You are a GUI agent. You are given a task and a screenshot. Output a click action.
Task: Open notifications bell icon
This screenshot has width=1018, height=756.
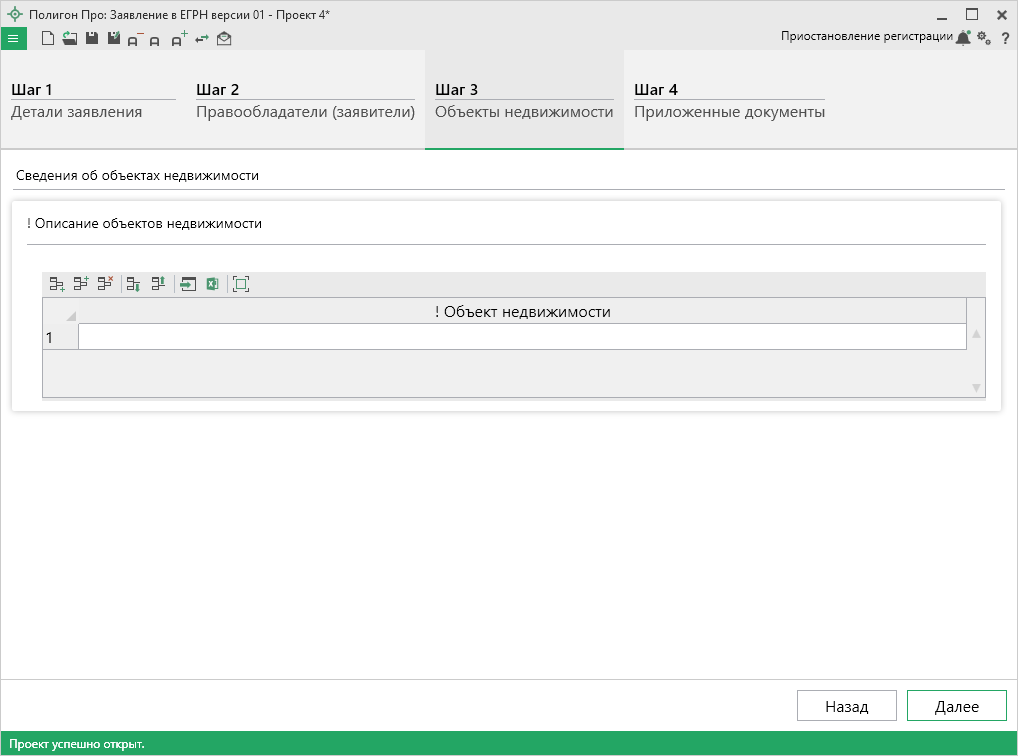click(963, 38)
